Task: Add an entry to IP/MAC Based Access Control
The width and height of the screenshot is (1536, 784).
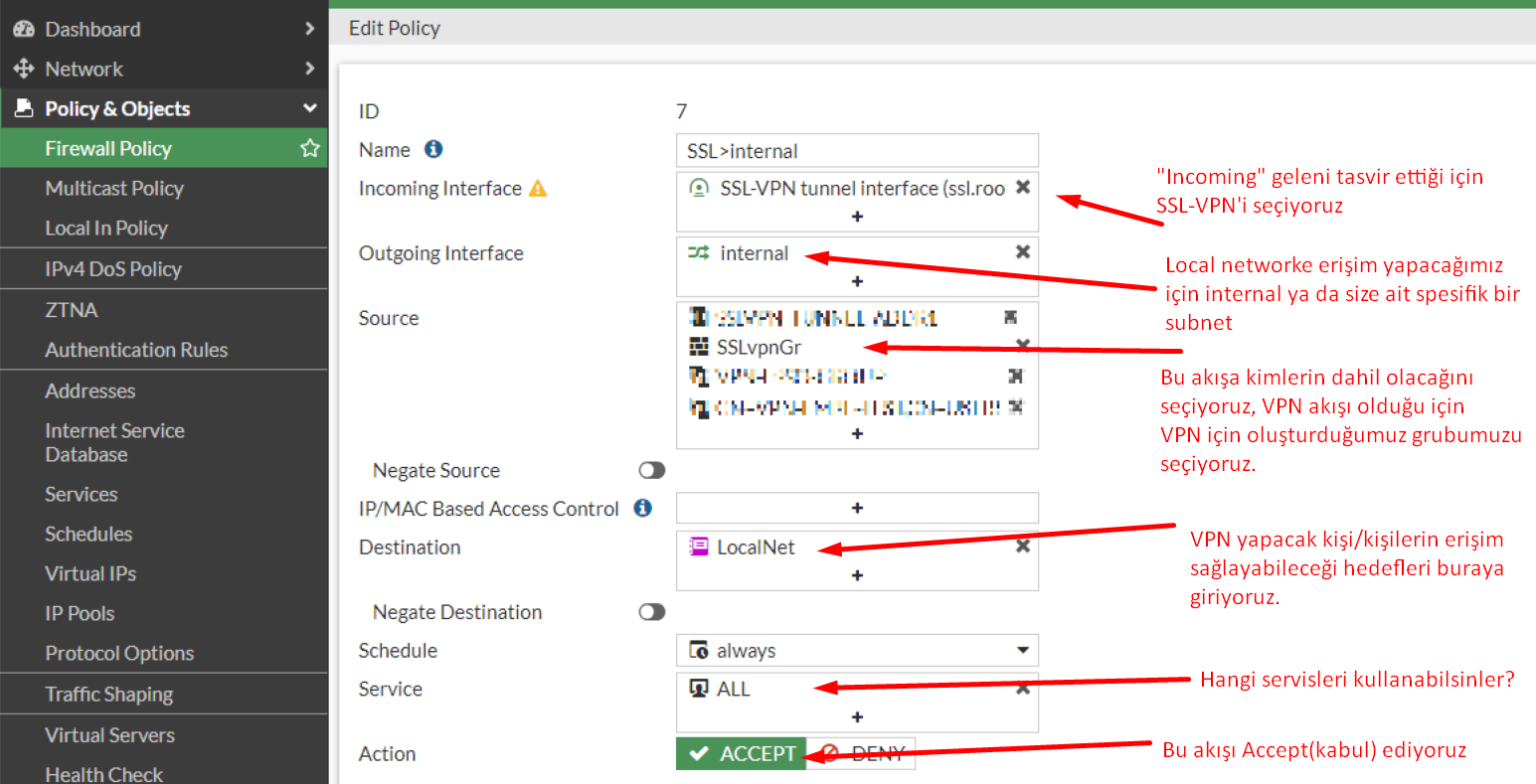Action: (857, 508)
